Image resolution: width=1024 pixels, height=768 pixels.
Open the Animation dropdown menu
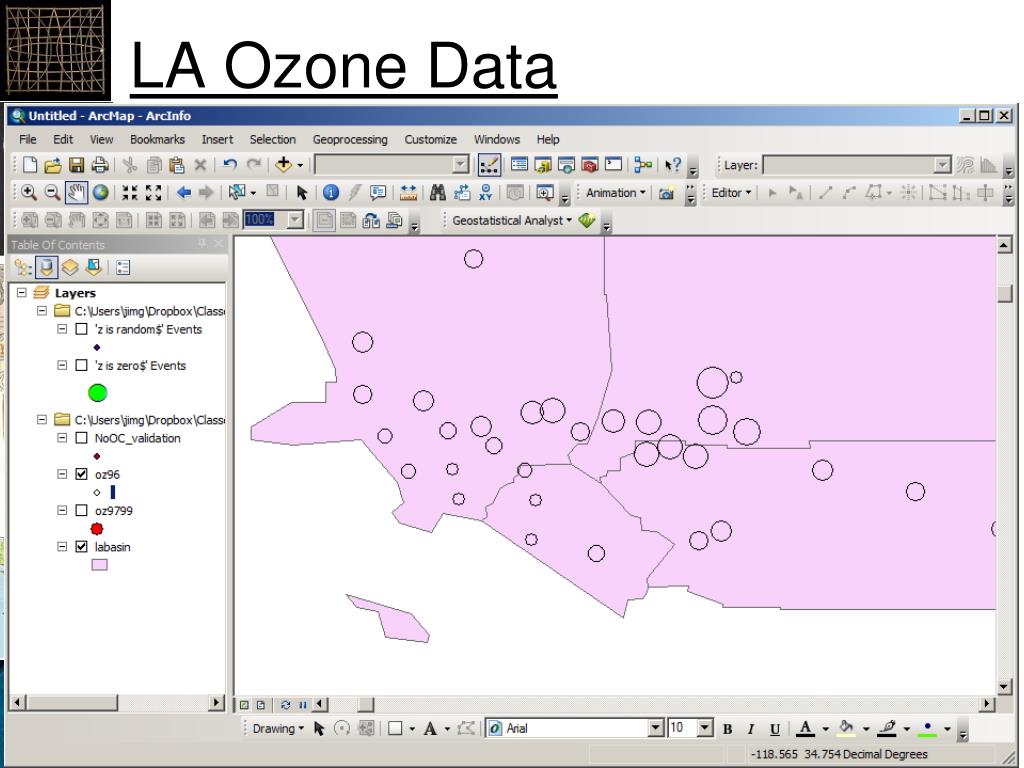coord(616,193)
